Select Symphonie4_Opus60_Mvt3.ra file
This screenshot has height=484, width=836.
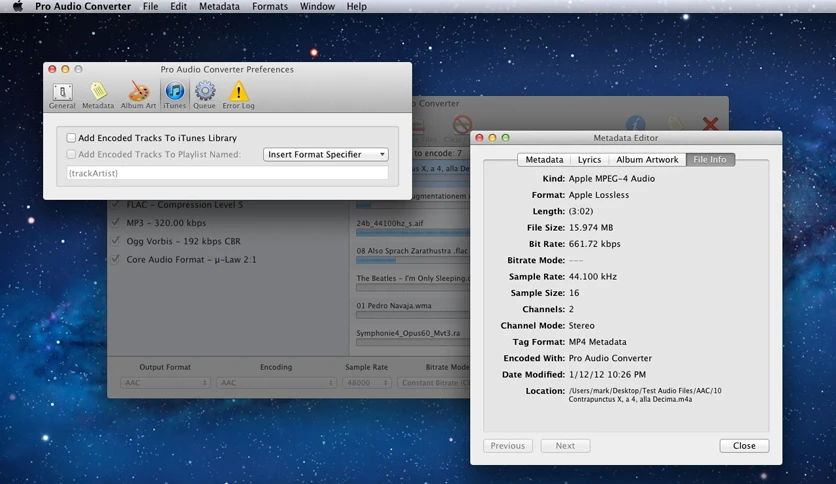click(408, 333)
